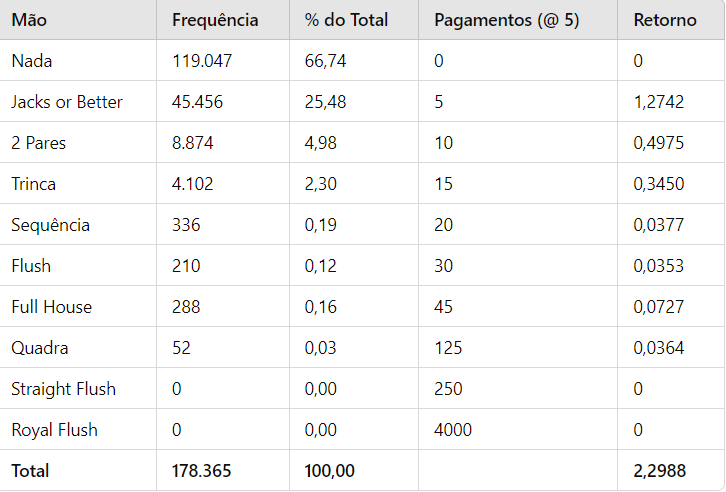Click the Retorno column header
Viewport: 726px width, 492px height.
(x=665, y=20)
